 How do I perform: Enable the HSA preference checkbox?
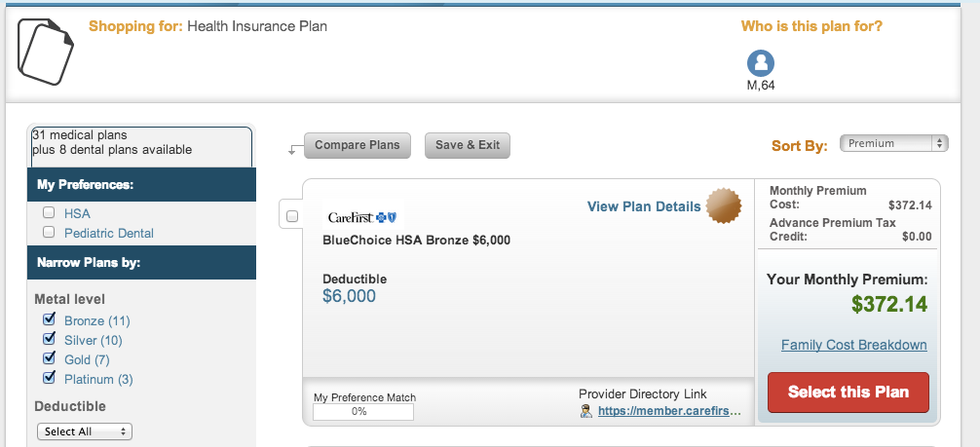click(49, 213)
